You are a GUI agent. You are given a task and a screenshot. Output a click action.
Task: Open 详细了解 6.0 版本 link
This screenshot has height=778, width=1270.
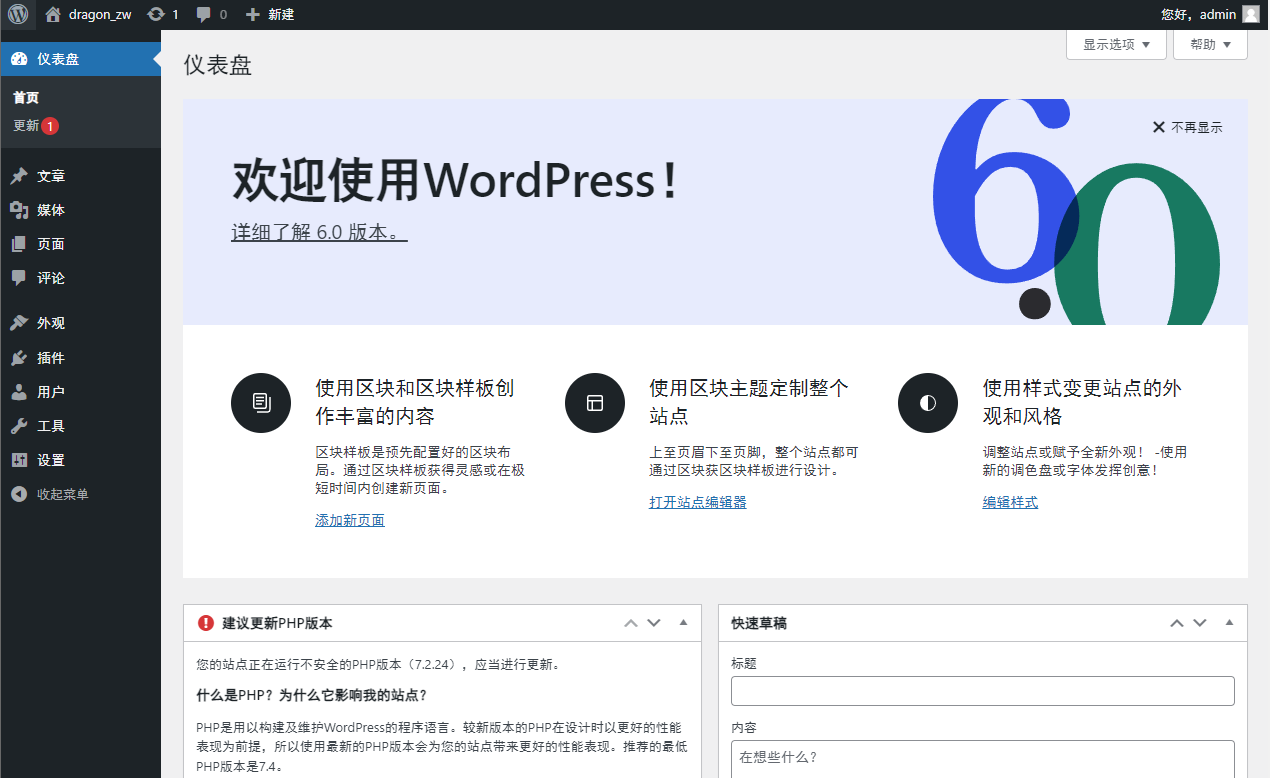(319, 232)
